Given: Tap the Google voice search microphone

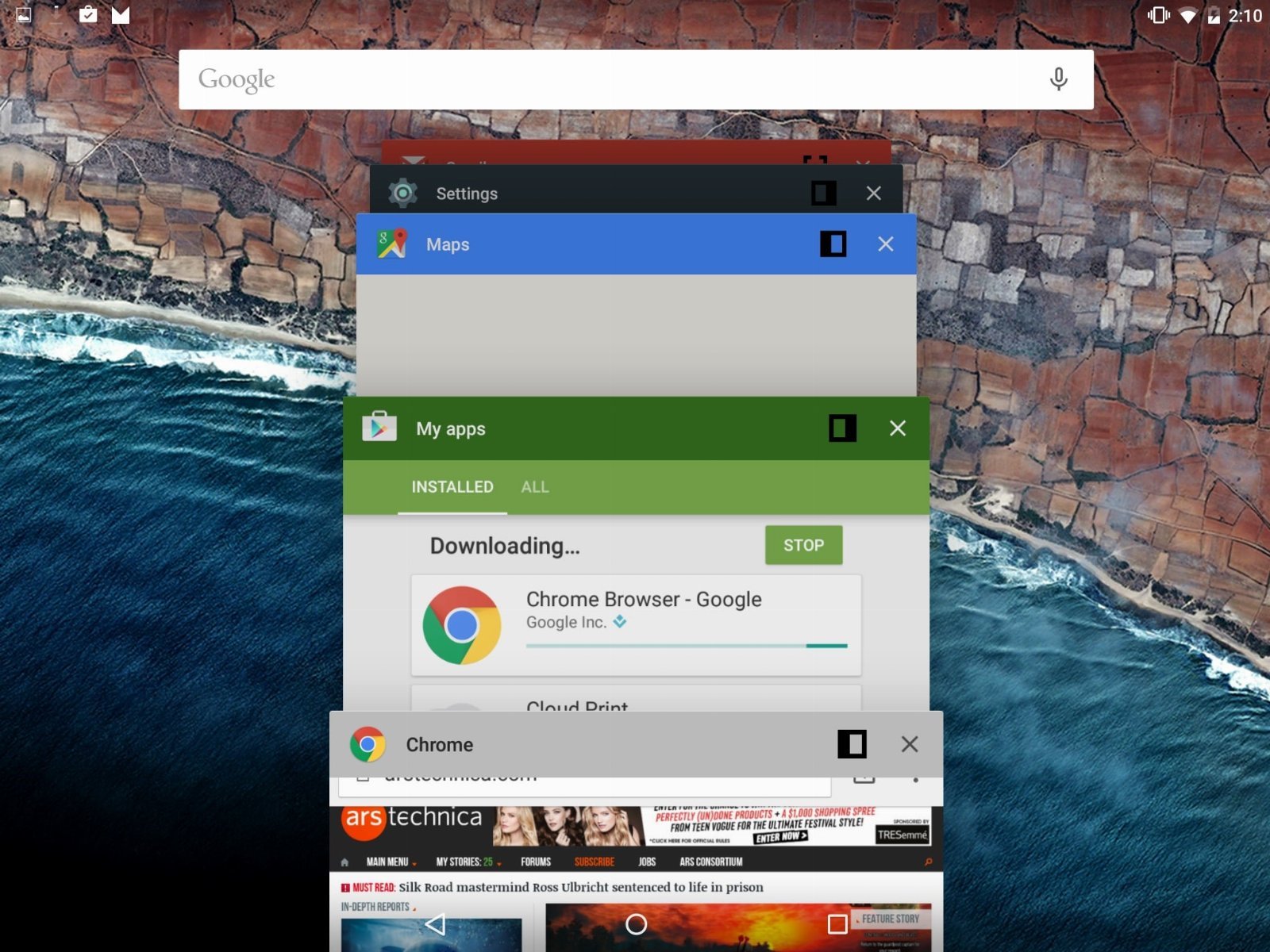Looking at the screenshot, I should [1058, 79].
